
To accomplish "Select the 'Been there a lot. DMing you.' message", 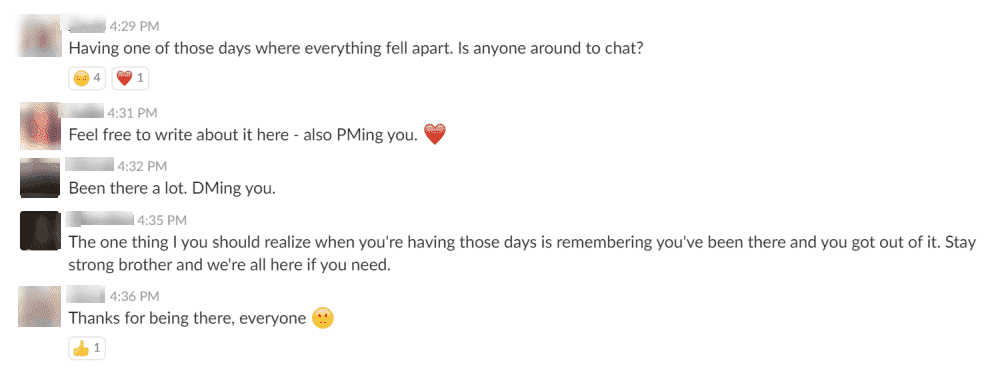I will click(x=172, y=189).
